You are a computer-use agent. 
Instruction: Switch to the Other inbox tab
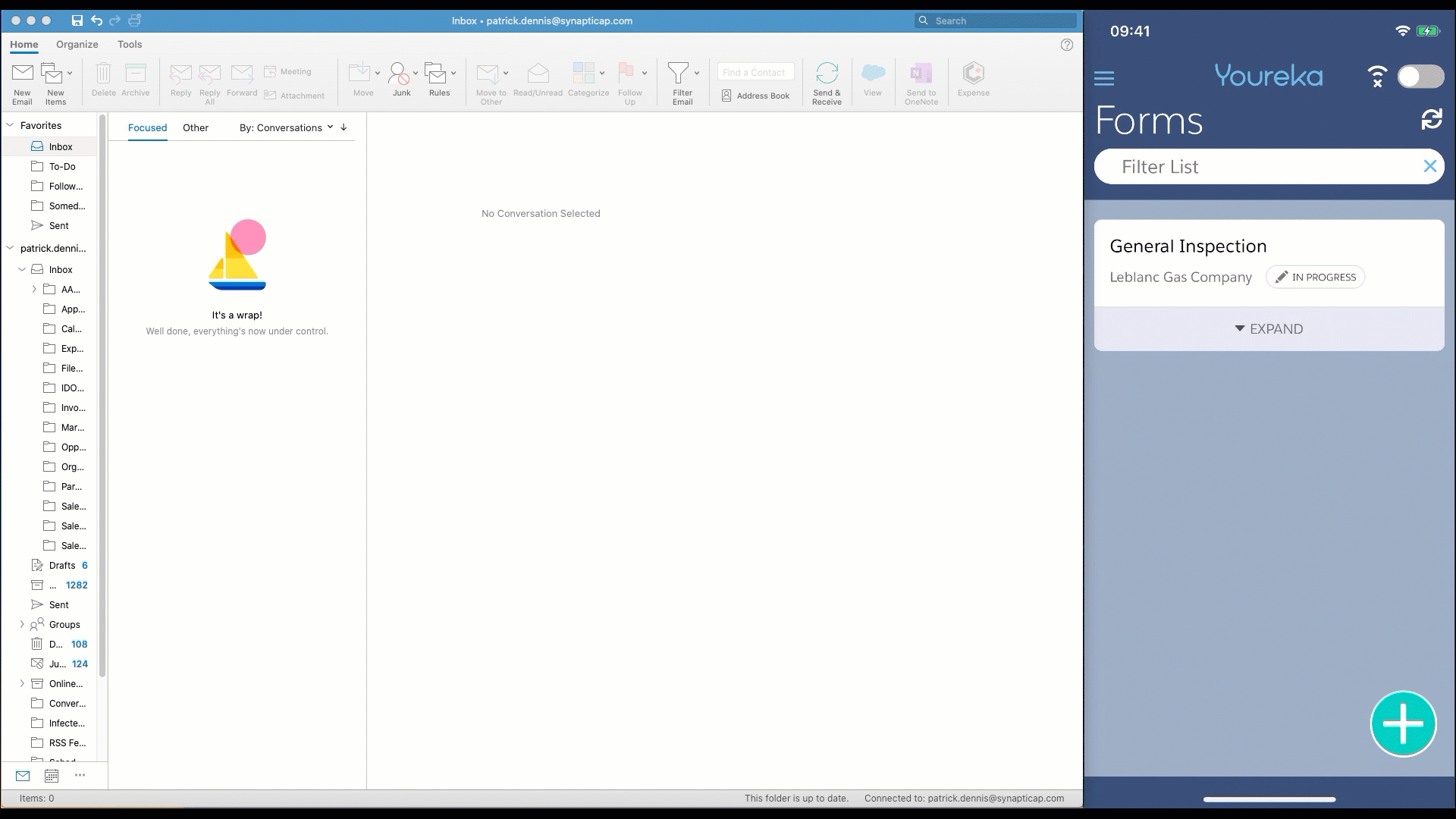196,127
